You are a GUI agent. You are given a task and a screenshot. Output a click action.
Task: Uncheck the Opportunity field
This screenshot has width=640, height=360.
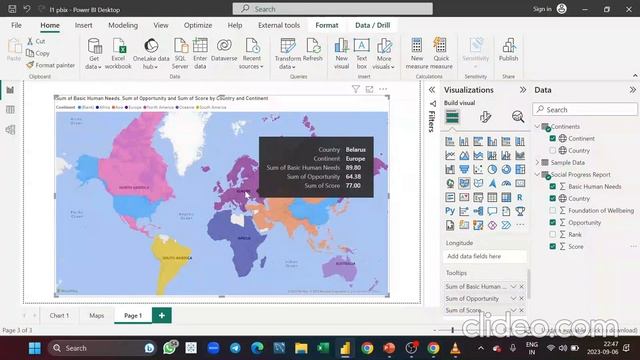[x=553, y=222]
